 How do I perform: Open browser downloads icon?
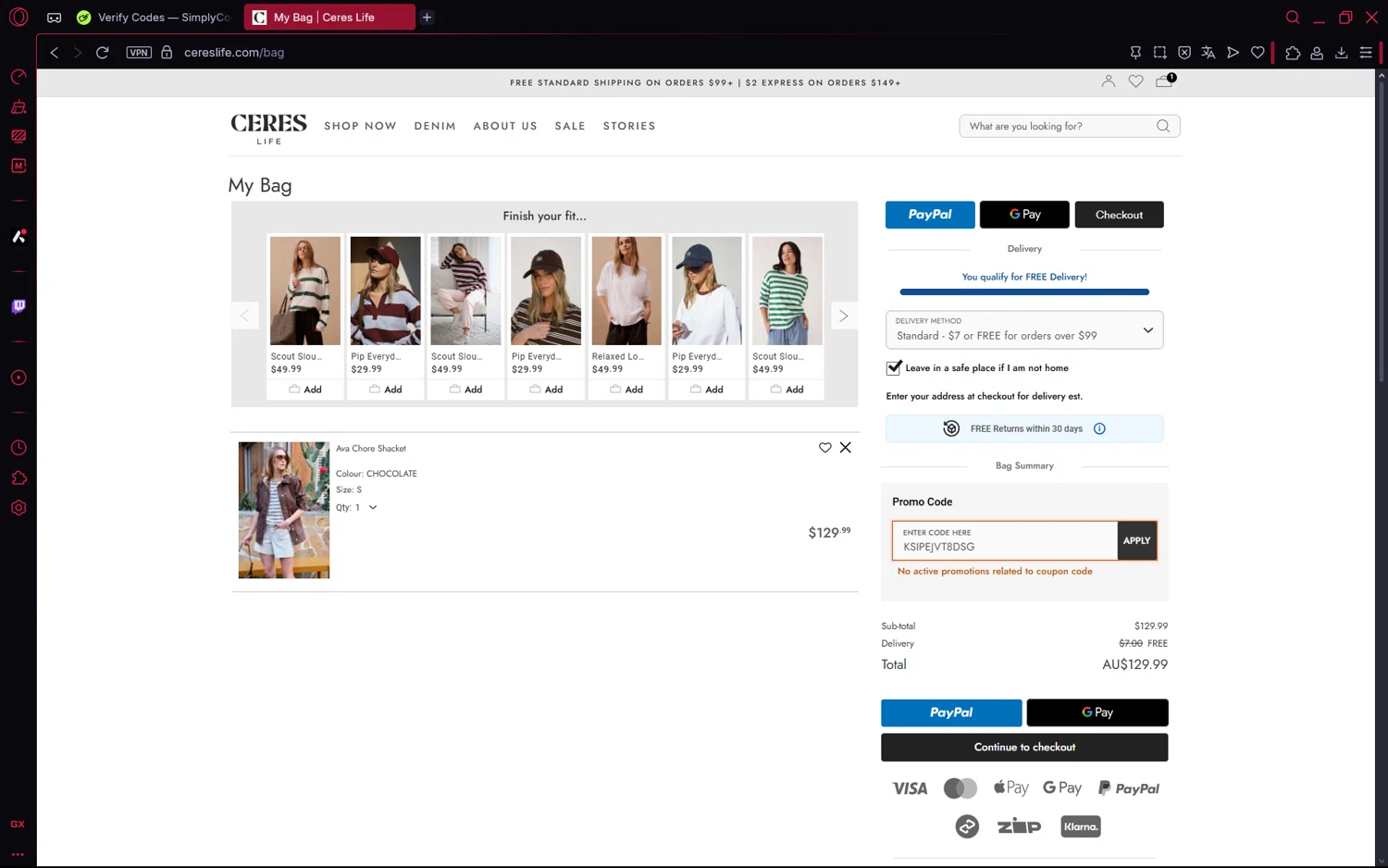click(1341, 53)
